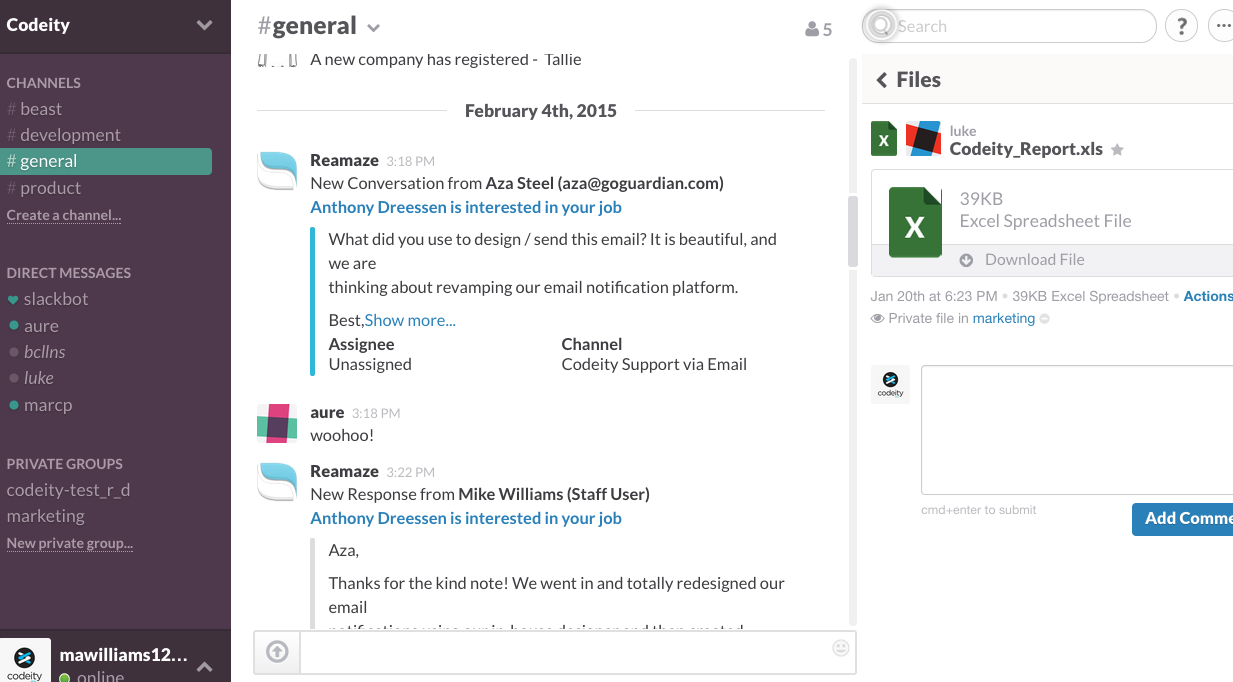The image size is (1233, 682).
Task: Select the general channel in sidebar
Action: [x=106, y=161]
